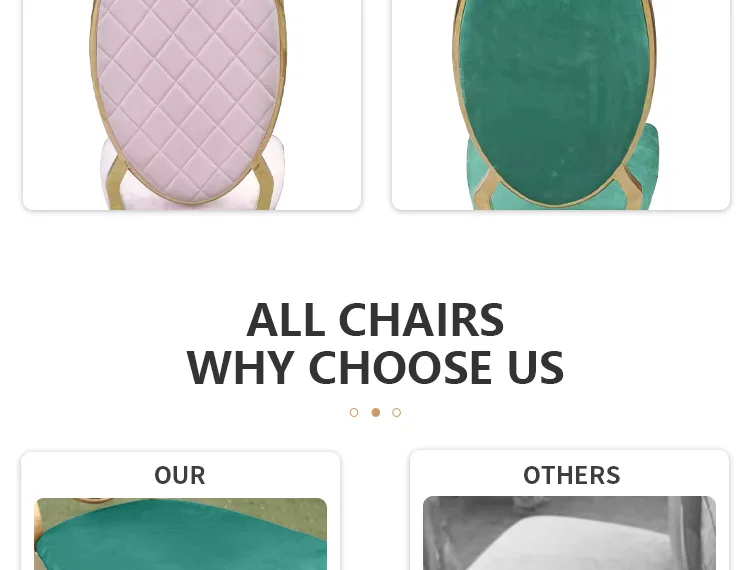View the grayscale seat photo under OTHERS

pos(569,533)
